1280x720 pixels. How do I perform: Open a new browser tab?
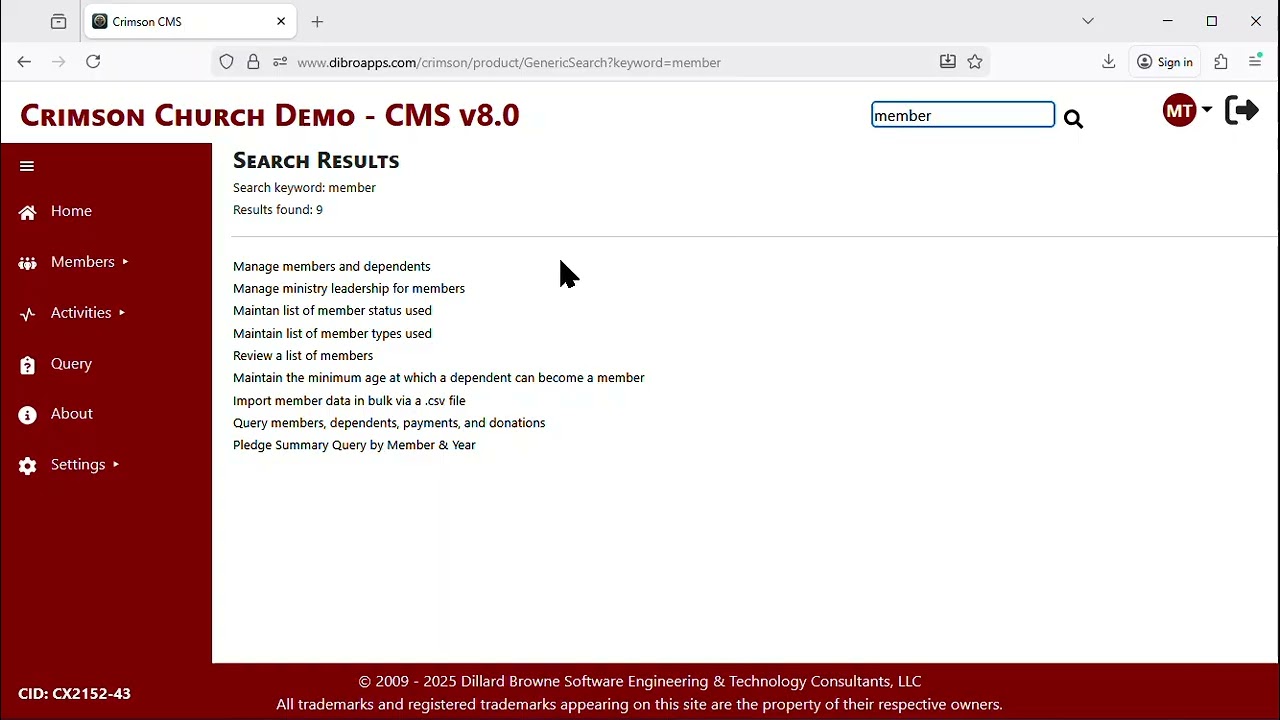[317, 21]
